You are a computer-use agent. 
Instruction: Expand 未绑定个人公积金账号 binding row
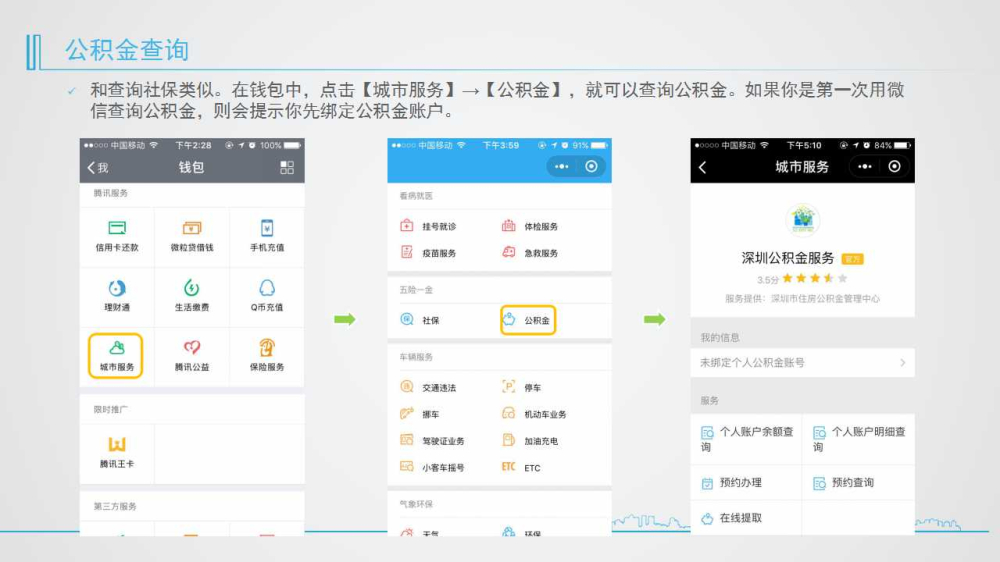tap(802, 362)
